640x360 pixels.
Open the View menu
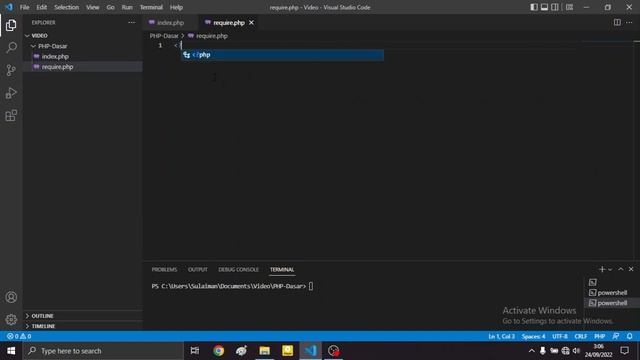pyautogui.click(x=93, y=7)
